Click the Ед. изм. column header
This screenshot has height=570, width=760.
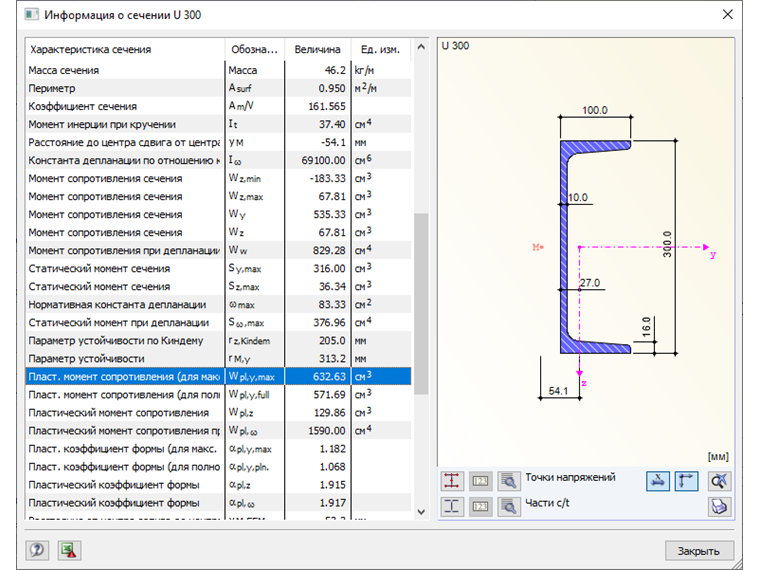pos(380,49)
